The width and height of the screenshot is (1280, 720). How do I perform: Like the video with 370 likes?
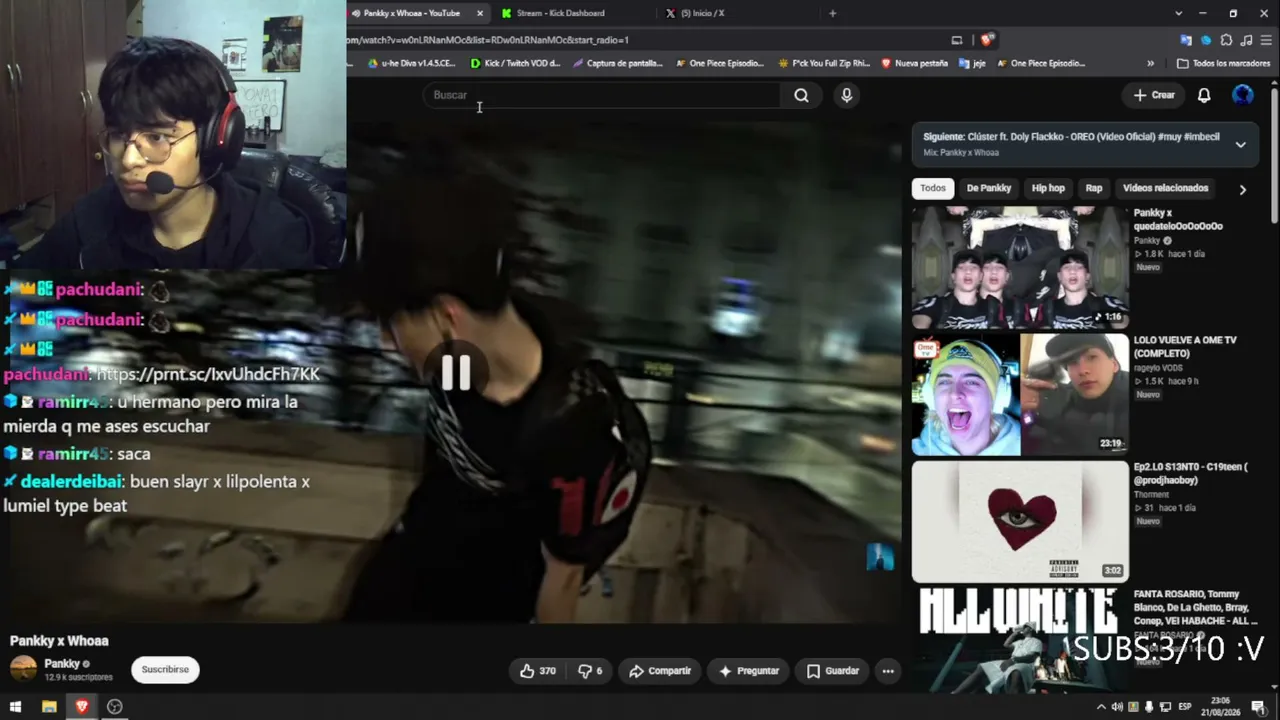click(x=537, y=671)
